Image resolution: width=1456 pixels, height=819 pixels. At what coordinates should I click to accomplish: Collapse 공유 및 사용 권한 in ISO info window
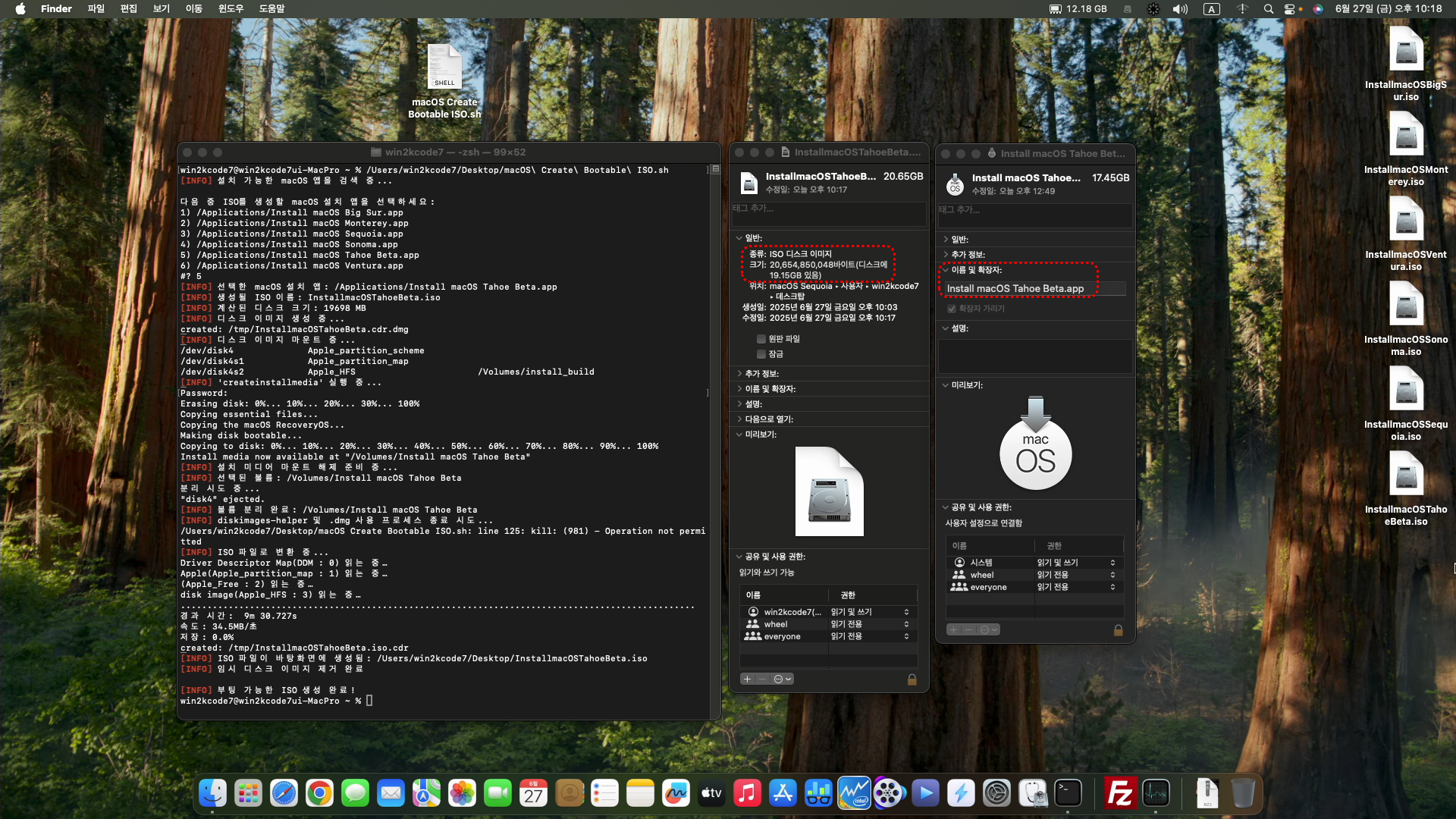(x=739, y=557)
